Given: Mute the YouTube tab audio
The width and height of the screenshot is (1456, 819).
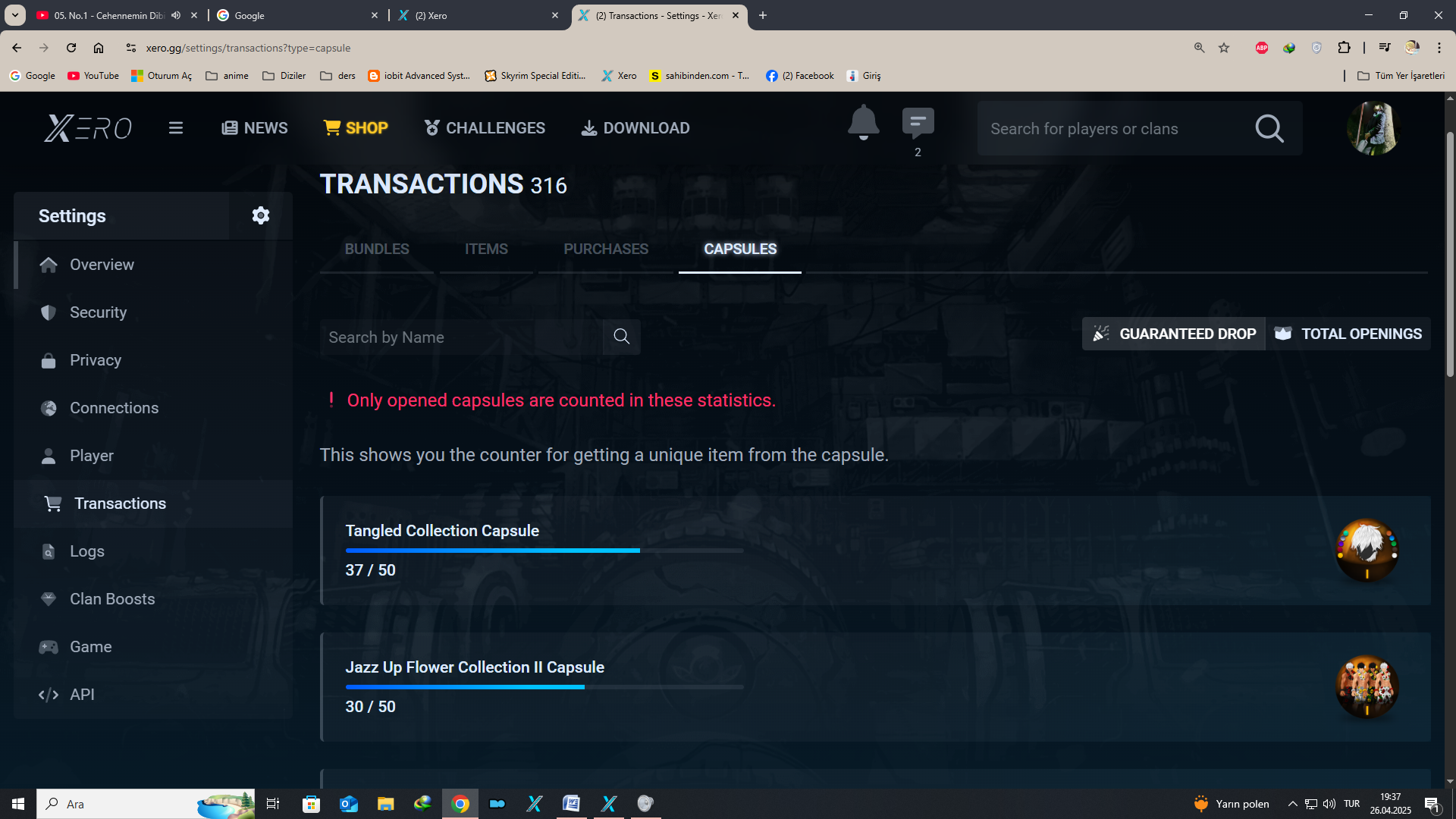Looking at the screenshot, I should [x=176, y=15].
